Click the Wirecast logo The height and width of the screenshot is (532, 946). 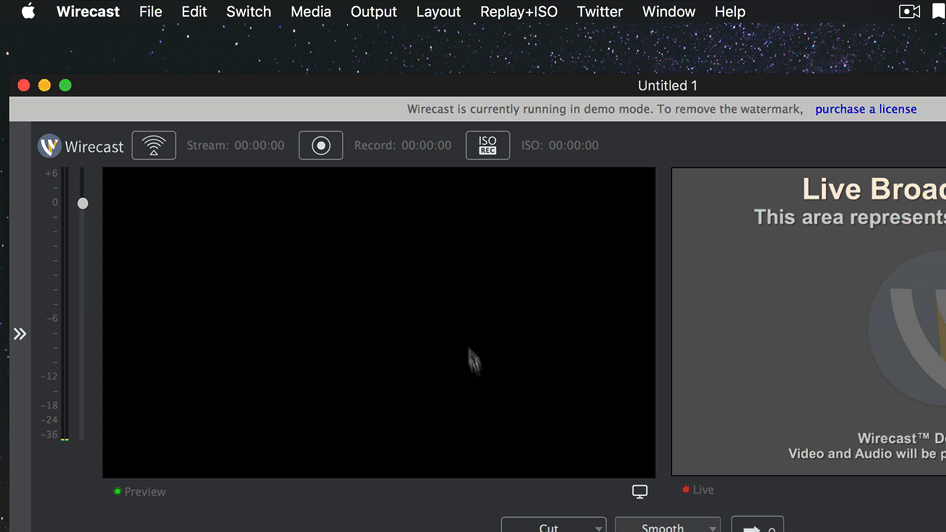pyautogui.click(x=80, y=147)
